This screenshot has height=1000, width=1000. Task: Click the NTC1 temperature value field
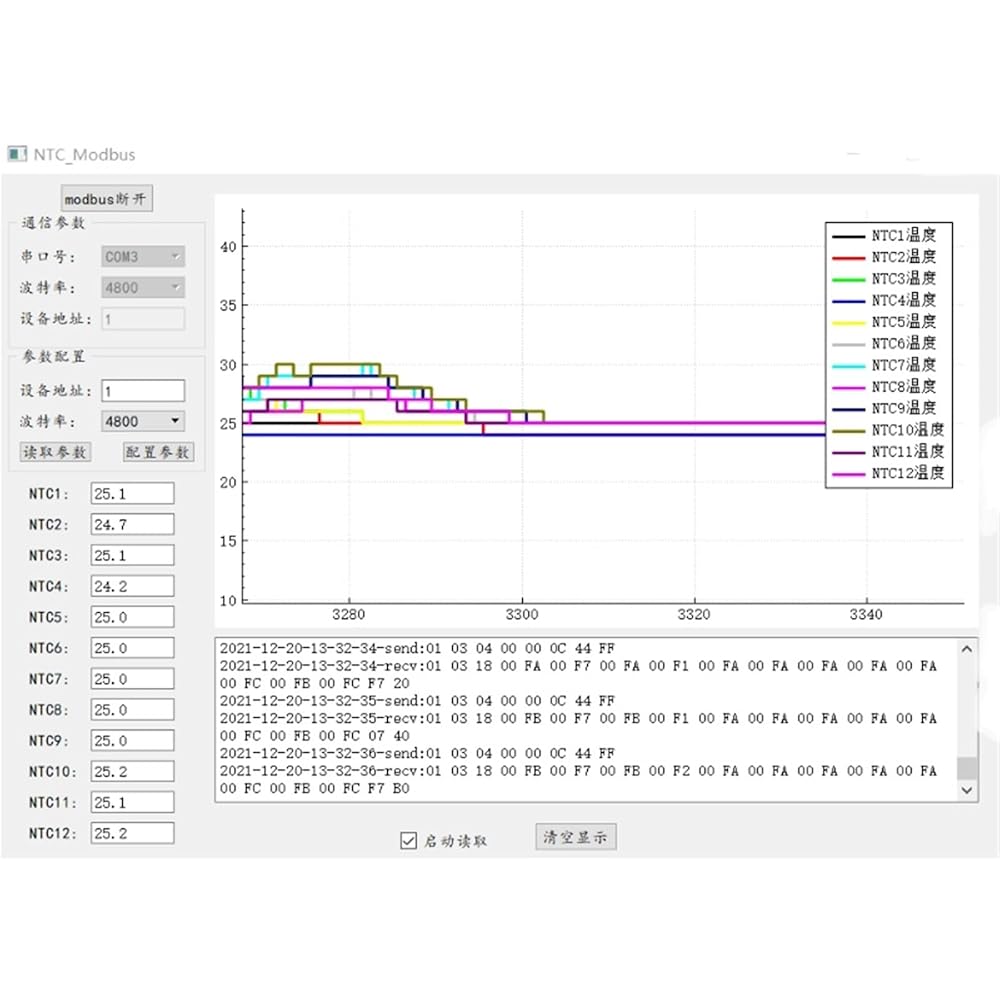pyautogui.click(x=132, y=494)
